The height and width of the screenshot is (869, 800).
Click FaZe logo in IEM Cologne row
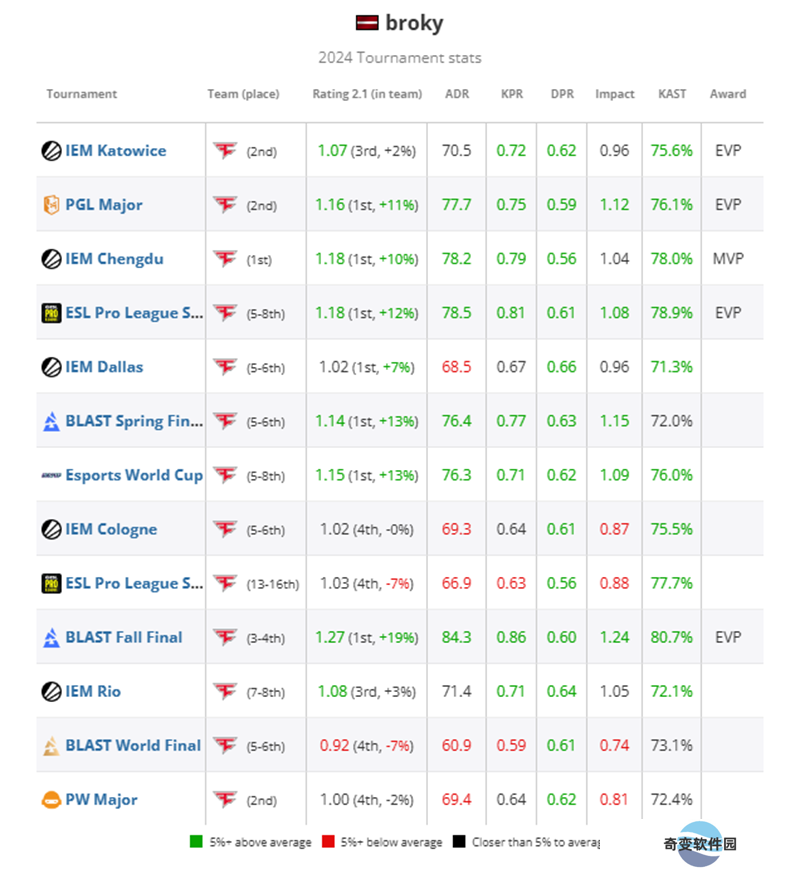point(226,529)
